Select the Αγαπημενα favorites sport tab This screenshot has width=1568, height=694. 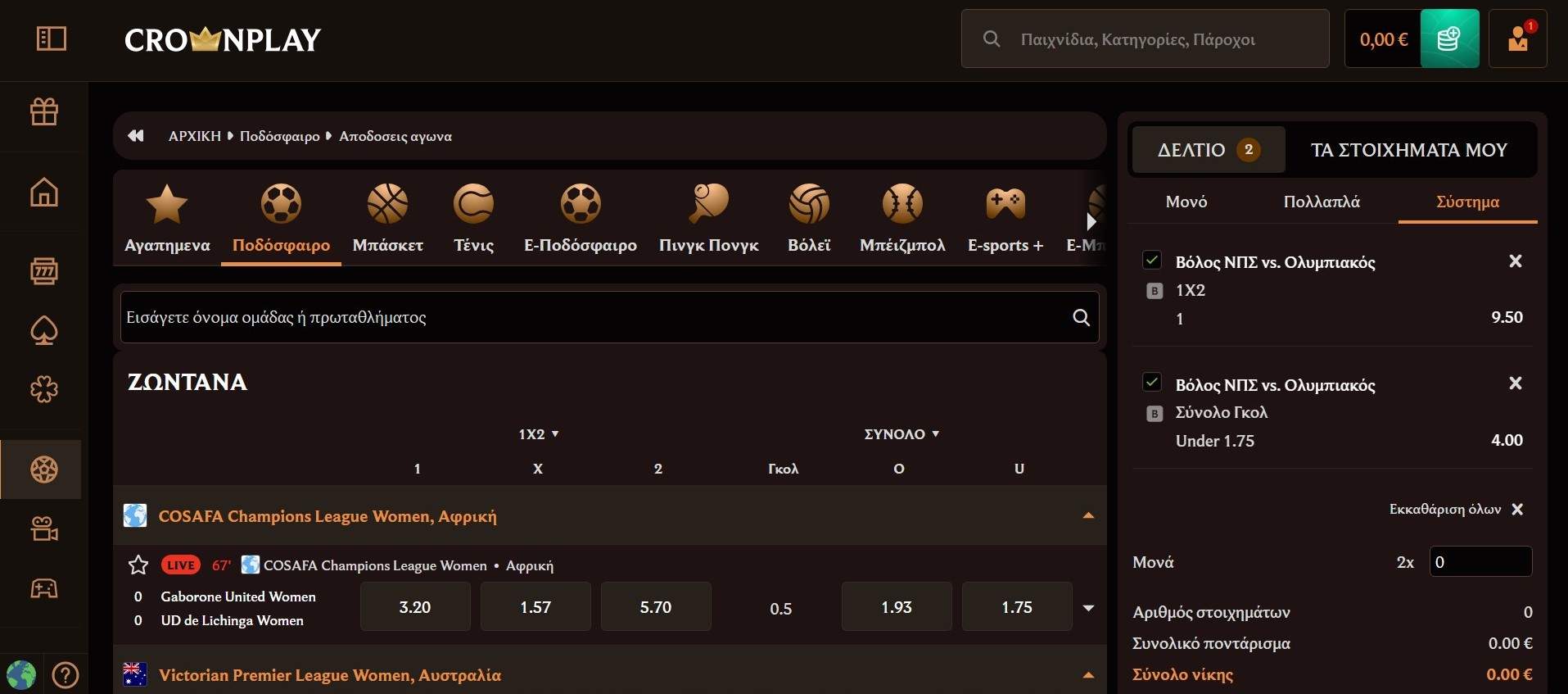pos(167,219)
